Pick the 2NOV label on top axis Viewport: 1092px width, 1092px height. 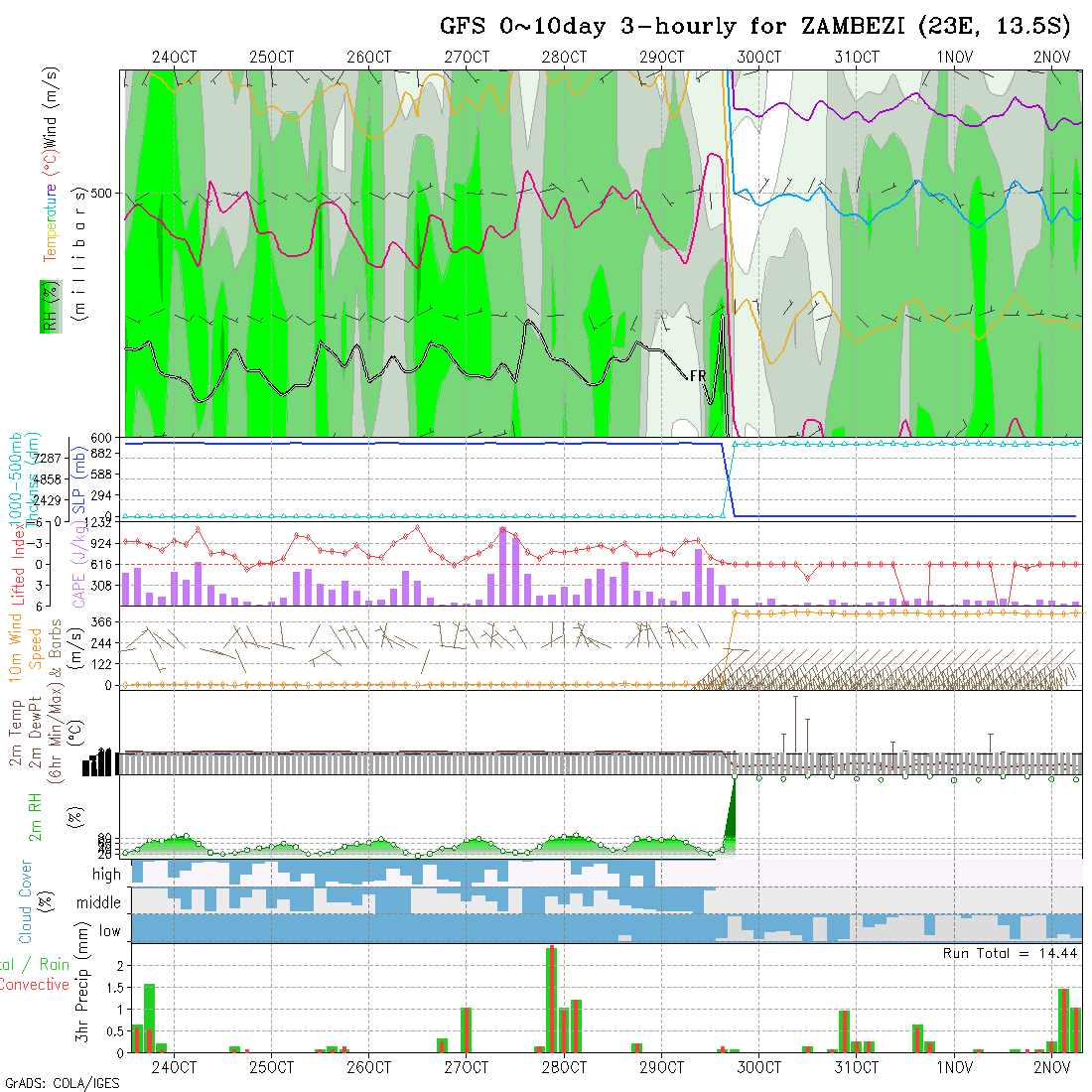point(1051,58)
